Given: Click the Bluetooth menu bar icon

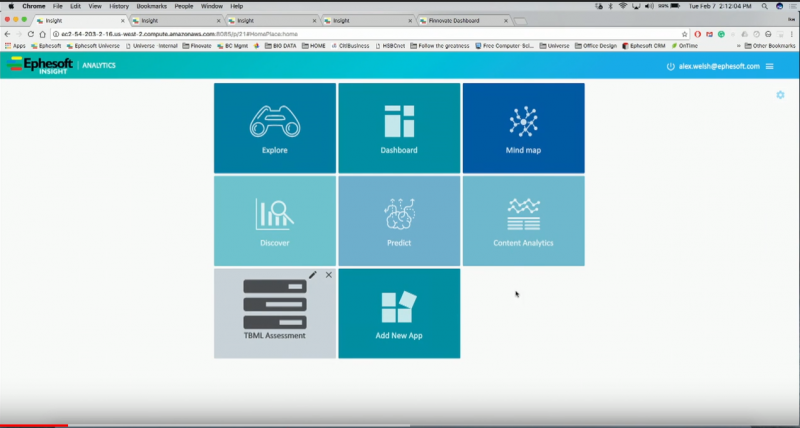Looking at the screenshot, I should pos(611,6).
